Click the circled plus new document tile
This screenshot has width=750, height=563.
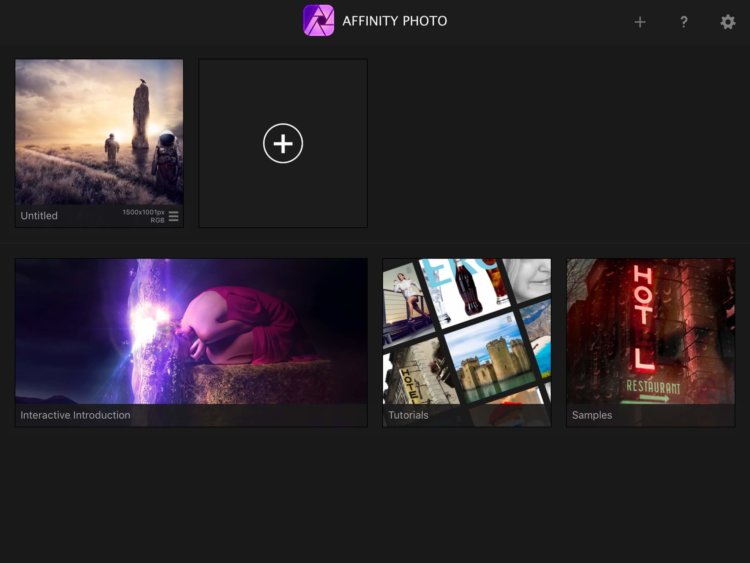point(283,143)
